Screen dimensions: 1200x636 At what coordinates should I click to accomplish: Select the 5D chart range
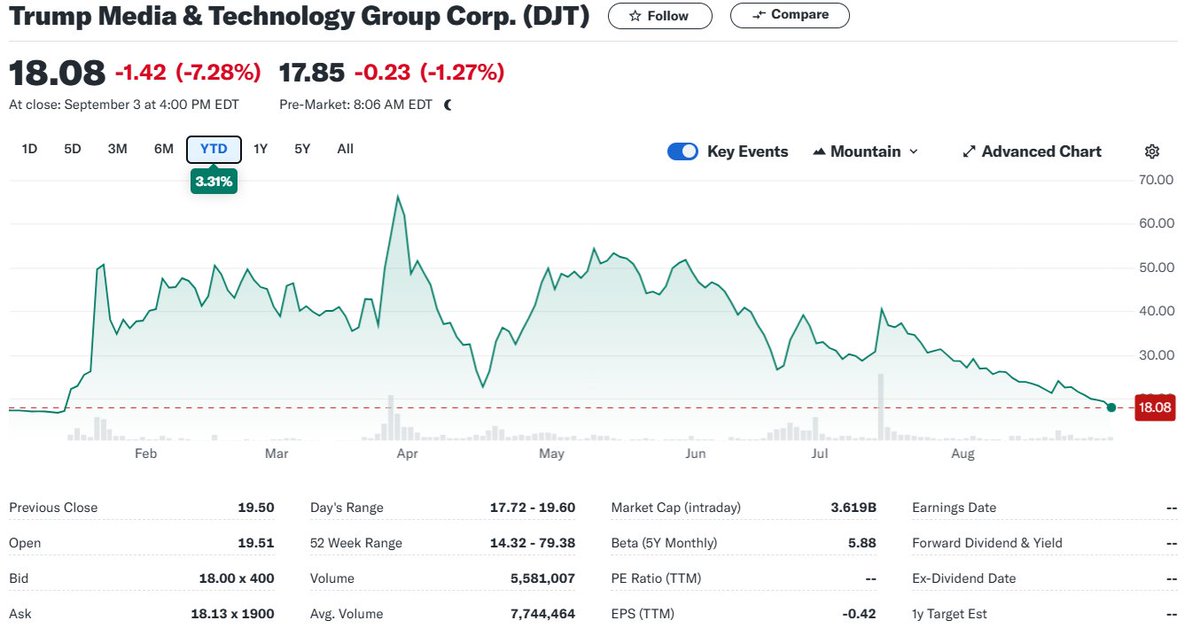click(73, 149)
